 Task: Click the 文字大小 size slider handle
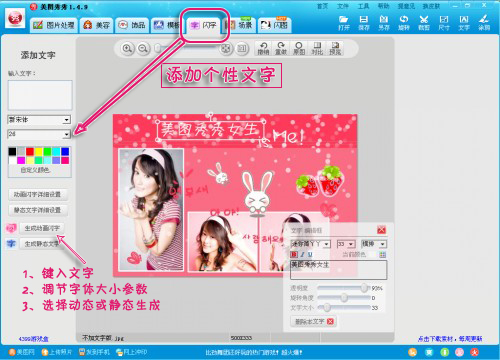click(327, 307)
